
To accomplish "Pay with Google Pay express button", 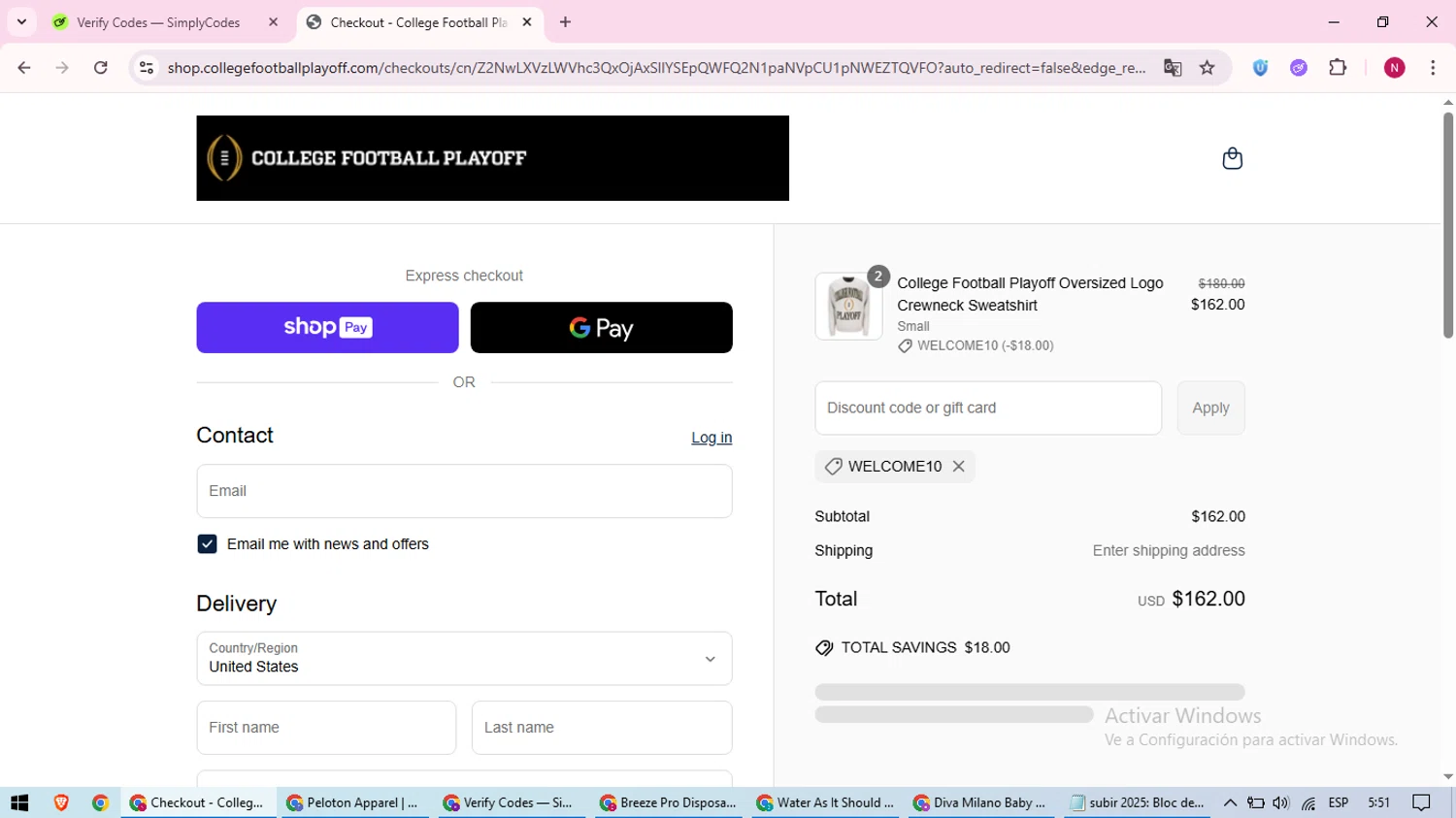I will 601,328.
